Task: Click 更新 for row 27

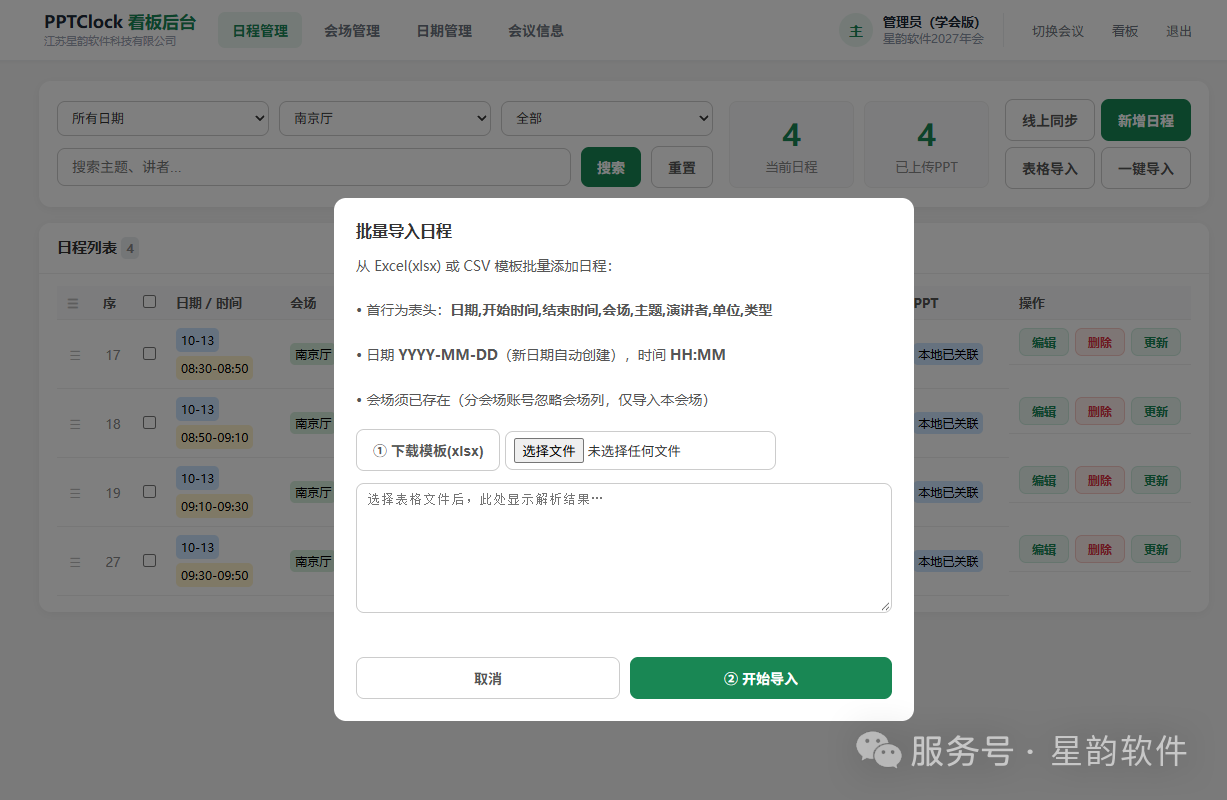Action: click(1156, 549)
